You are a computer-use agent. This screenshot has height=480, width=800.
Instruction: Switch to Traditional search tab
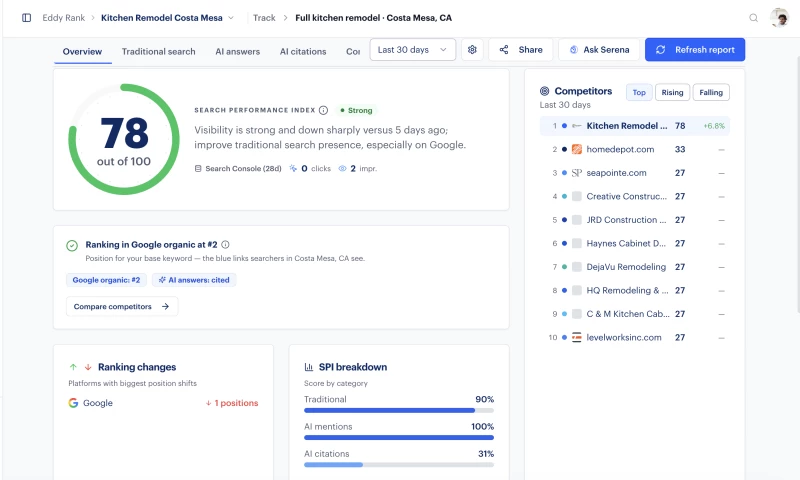pos(159,52)
